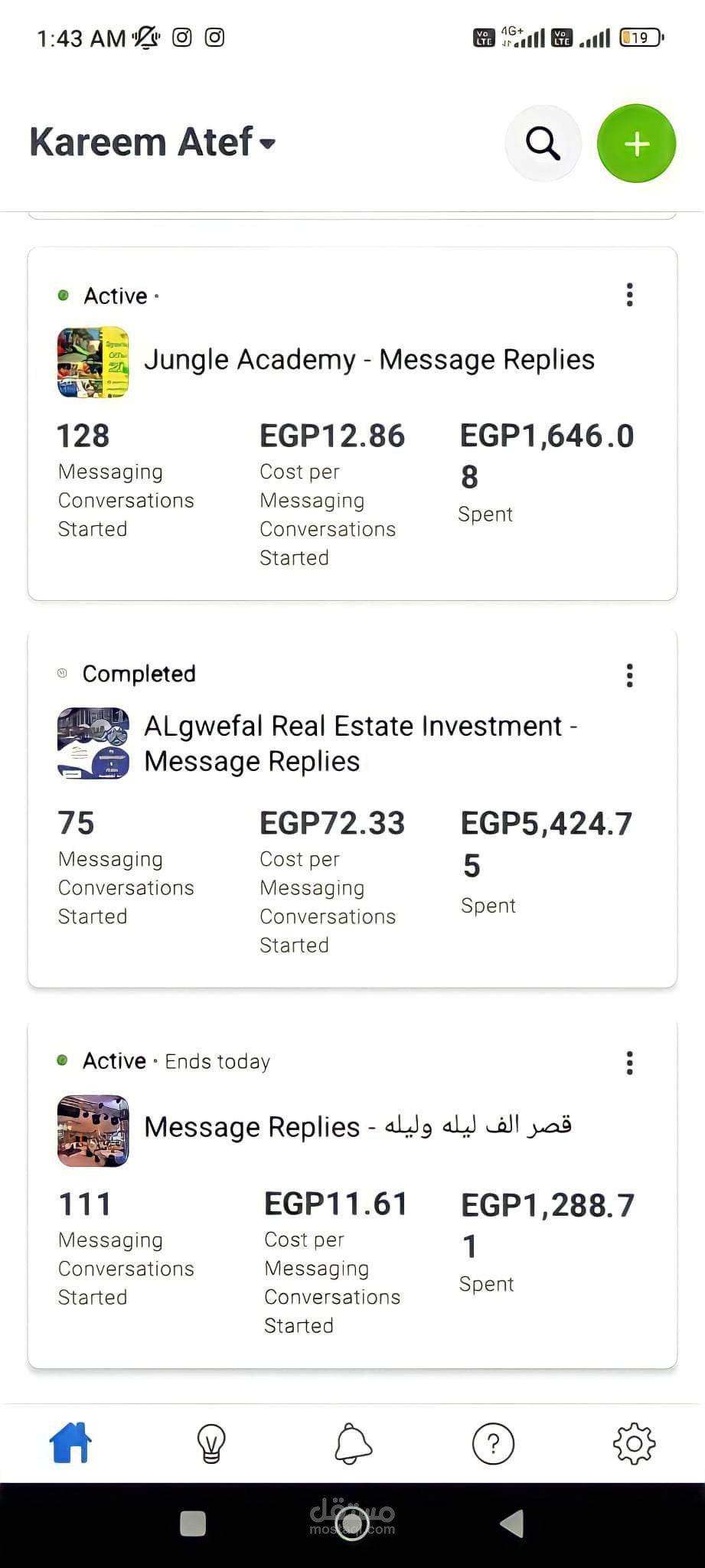The image size is (705, 1568).
Task: Tap the Jungle Academy ad thumbnail
Action: 93,362
